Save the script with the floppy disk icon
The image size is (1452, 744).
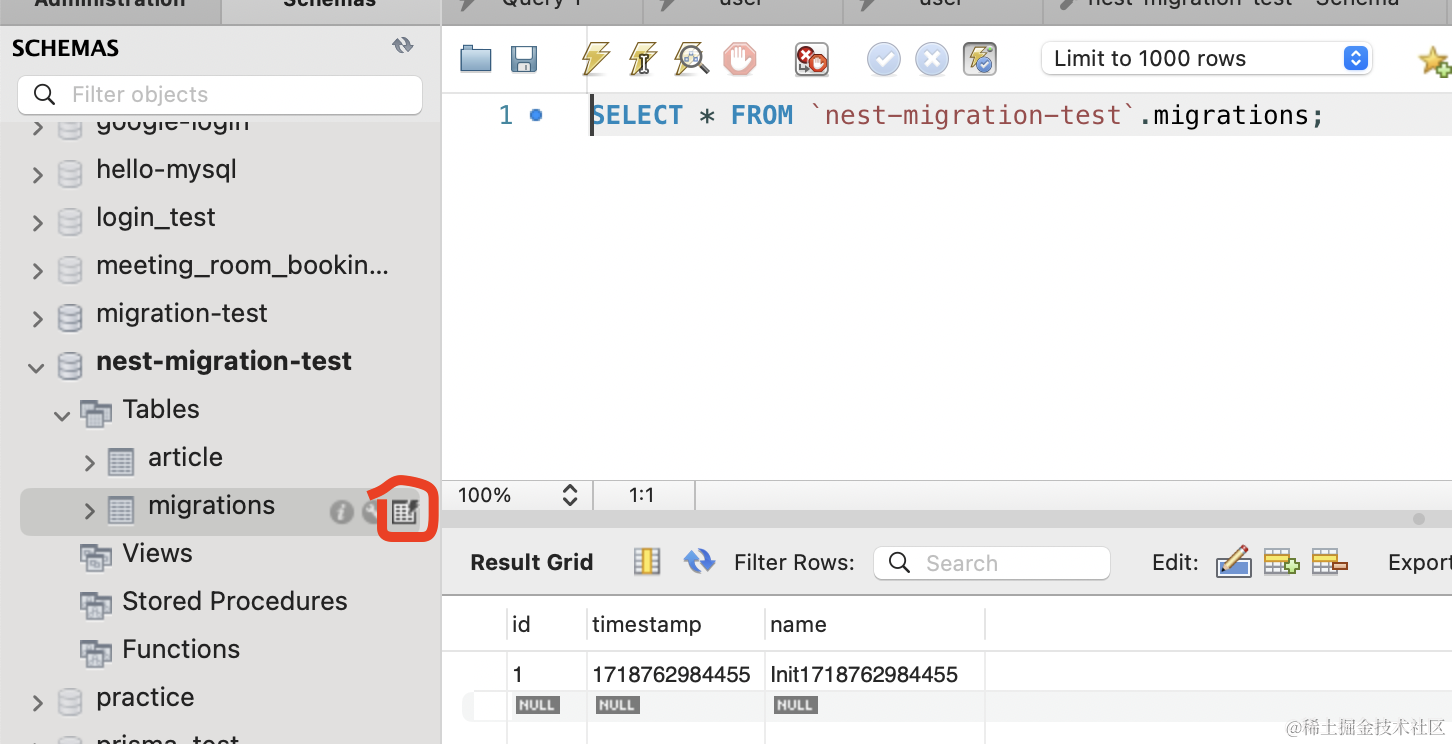[x=524, y=59]
